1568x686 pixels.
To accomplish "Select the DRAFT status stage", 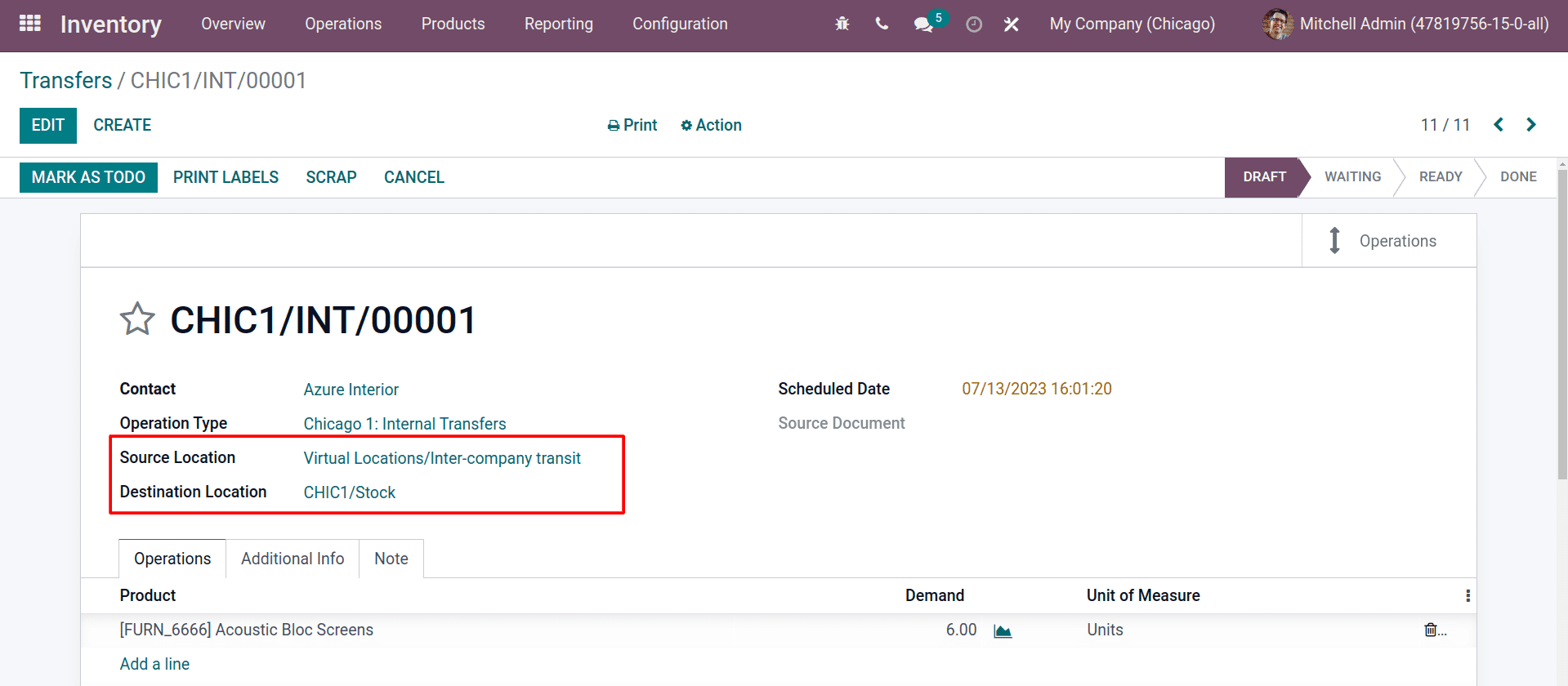I will (1264, 177).
